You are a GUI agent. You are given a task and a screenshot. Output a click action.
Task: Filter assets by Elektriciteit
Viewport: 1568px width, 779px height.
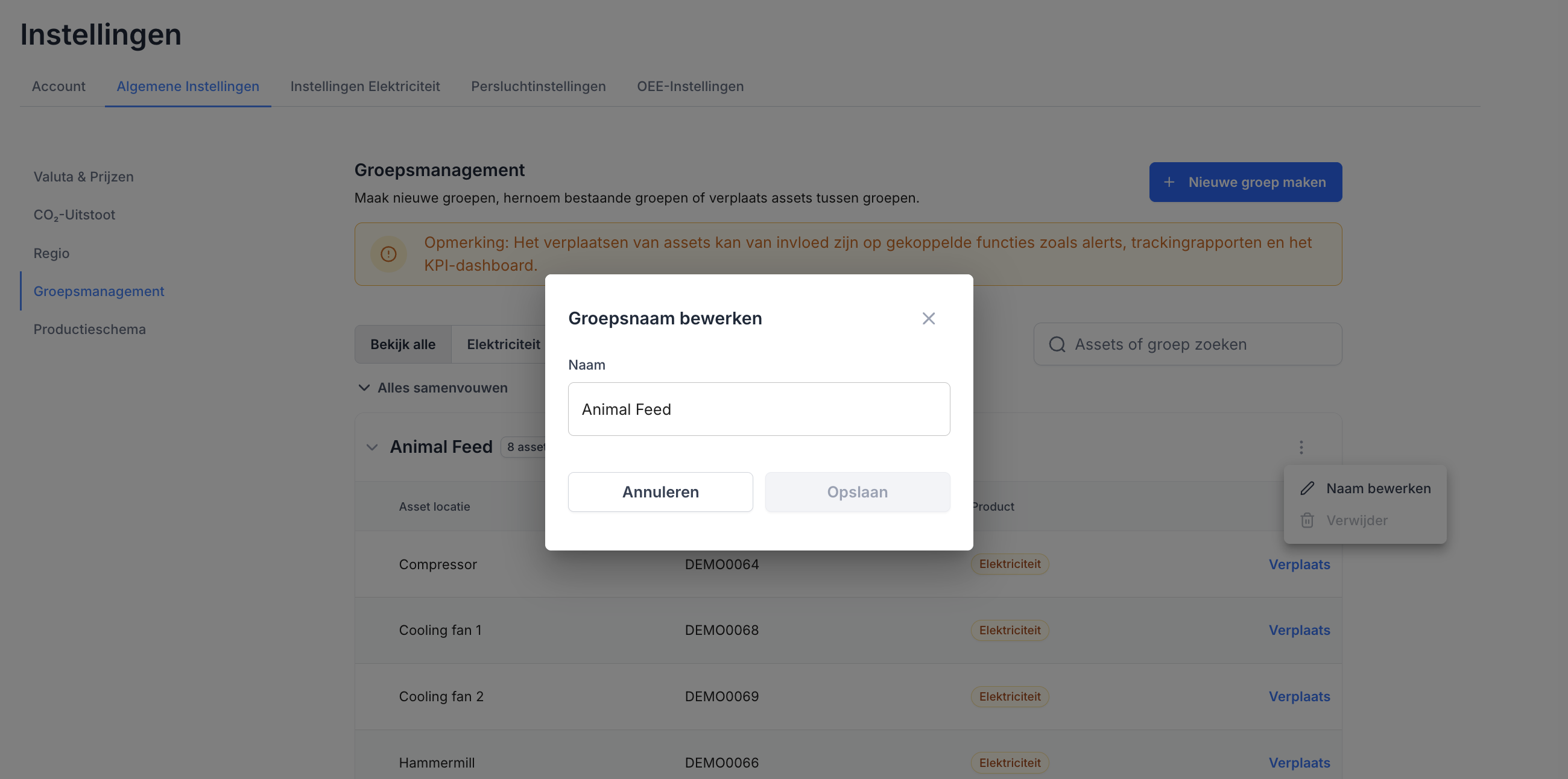(503, 344)
